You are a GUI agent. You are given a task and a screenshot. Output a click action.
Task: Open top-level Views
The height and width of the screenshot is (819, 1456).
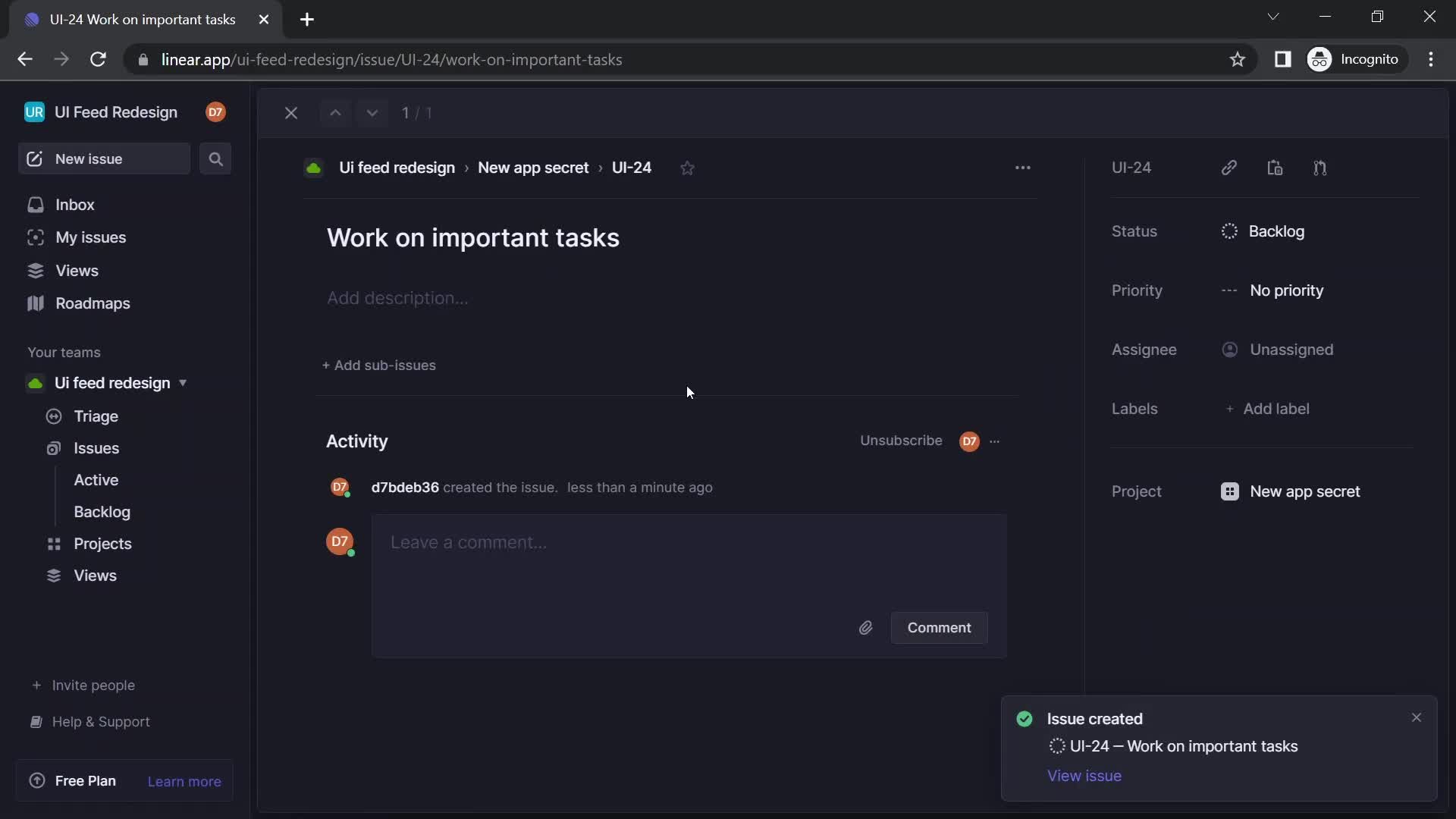77,271
